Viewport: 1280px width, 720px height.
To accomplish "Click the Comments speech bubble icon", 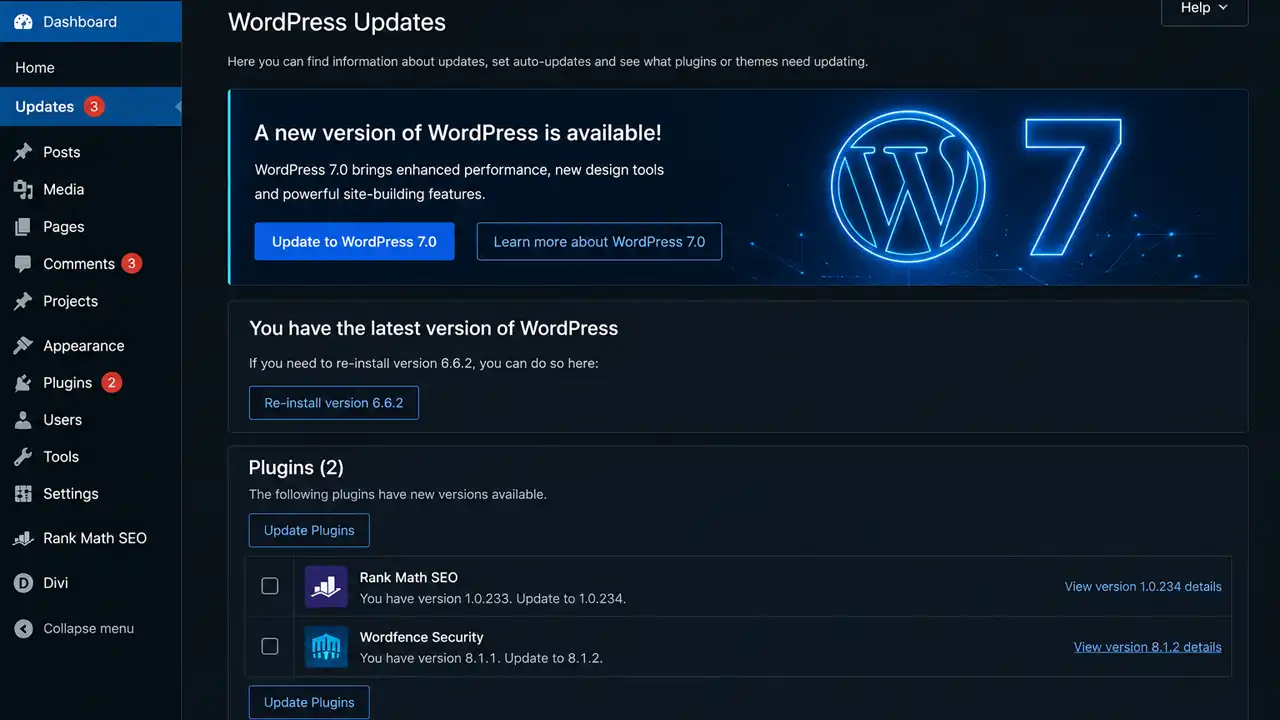I will coord(23,264).
